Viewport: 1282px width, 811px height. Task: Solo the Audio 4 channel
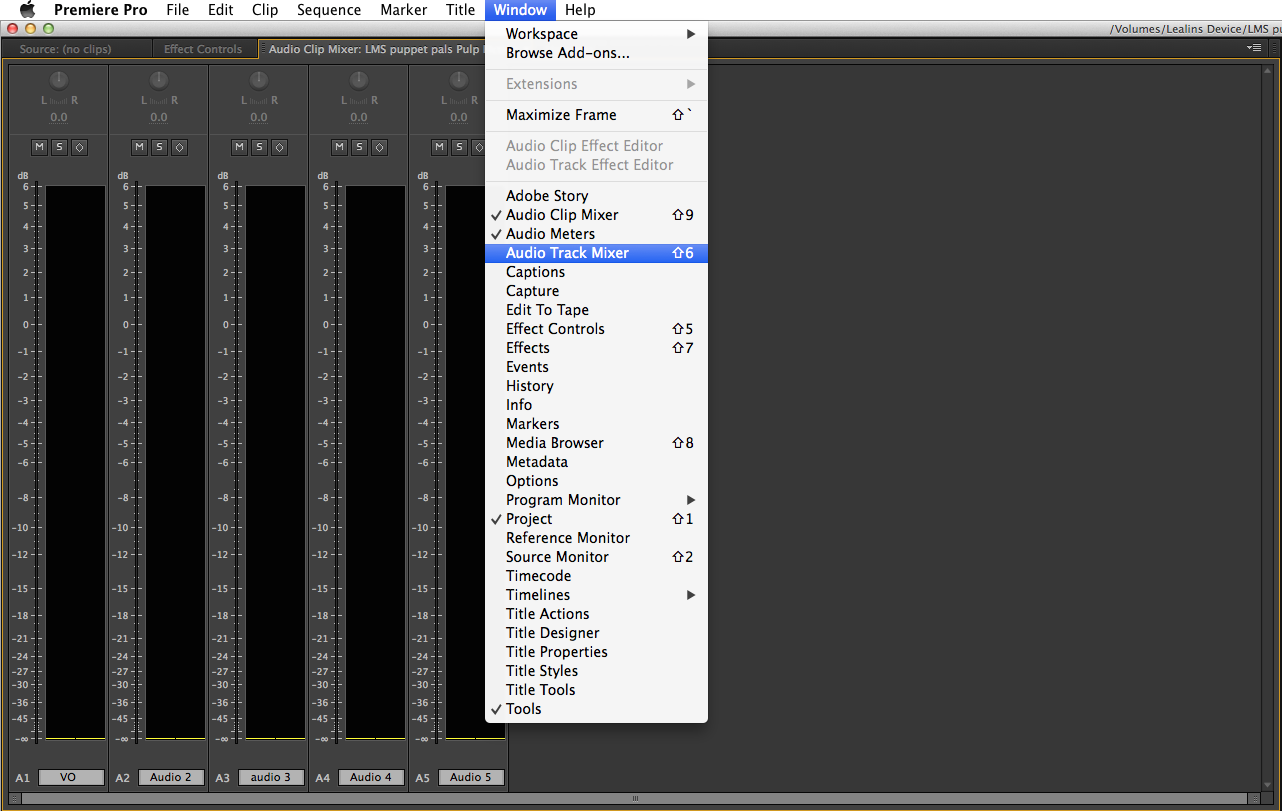(359, 147)
